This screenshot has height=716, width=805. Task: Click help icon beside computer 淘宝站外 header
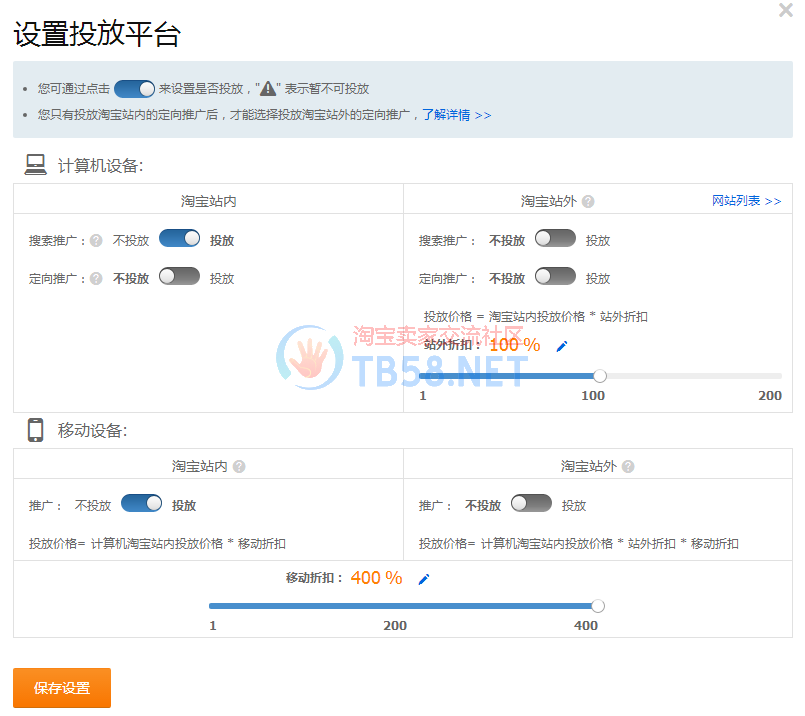[x=588, y=201]
